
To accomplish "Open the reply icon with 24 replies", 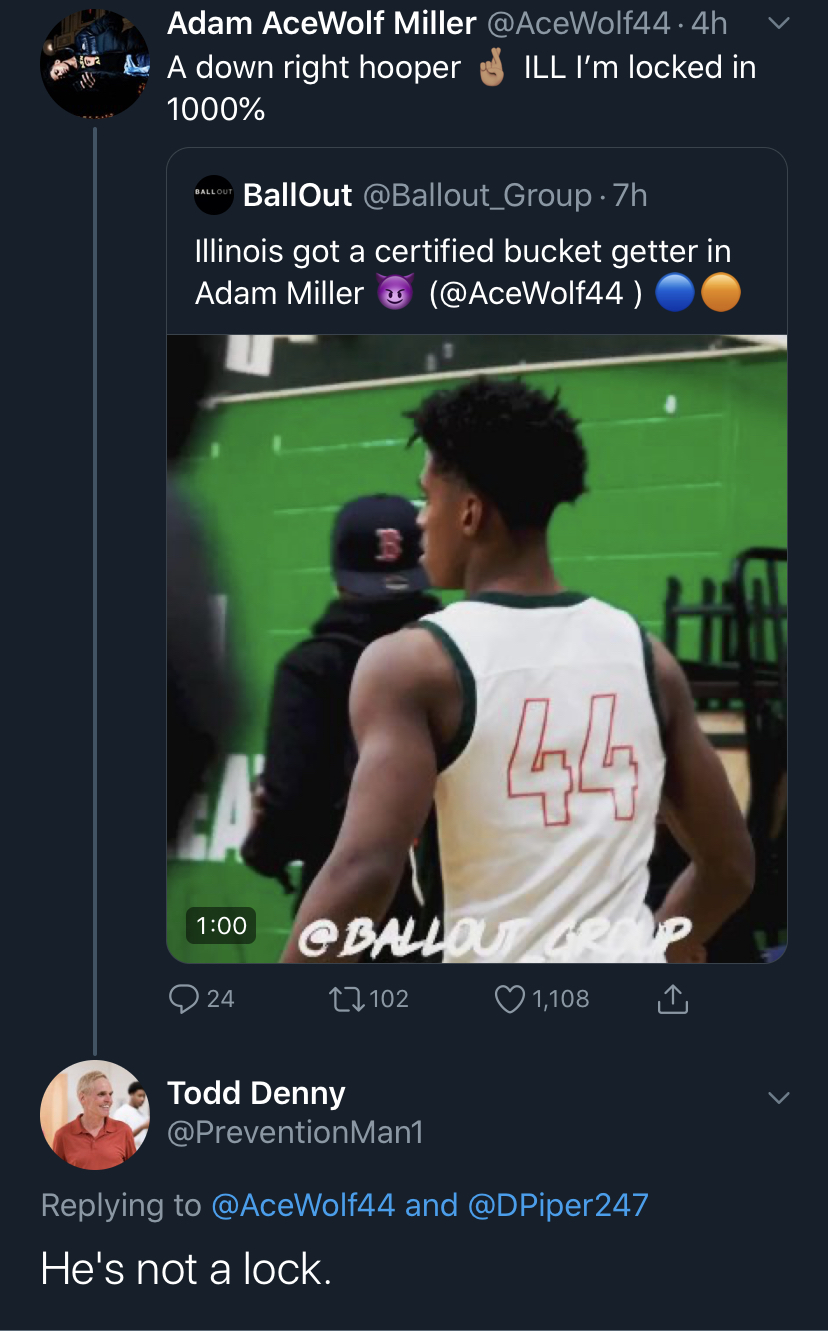I will [x=183, y=998].
